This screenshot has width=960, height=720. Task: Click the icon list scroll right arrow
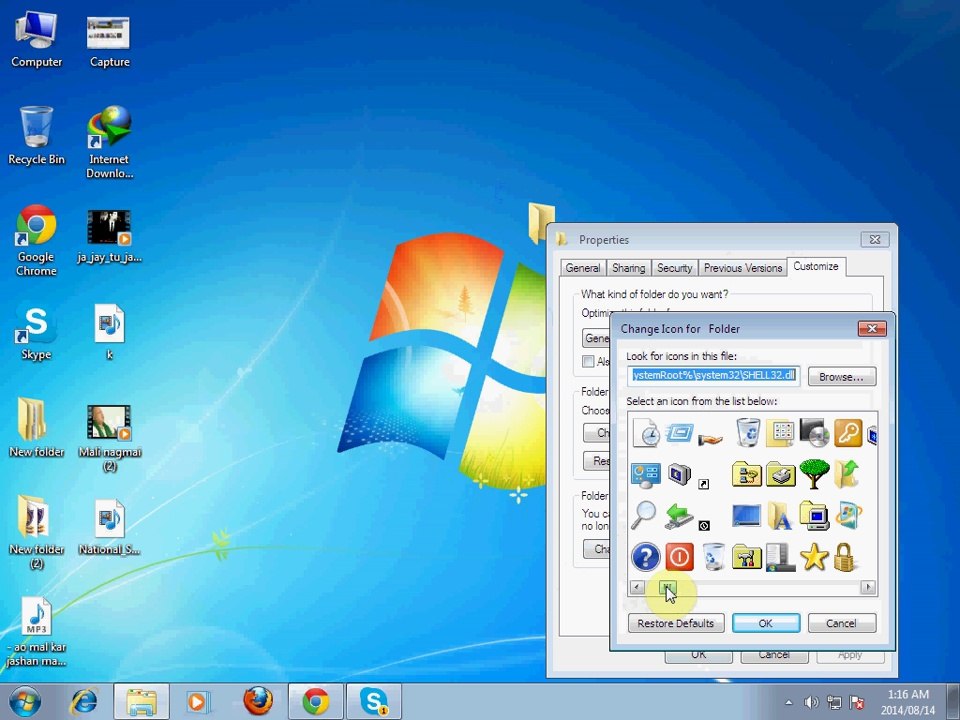868,587
